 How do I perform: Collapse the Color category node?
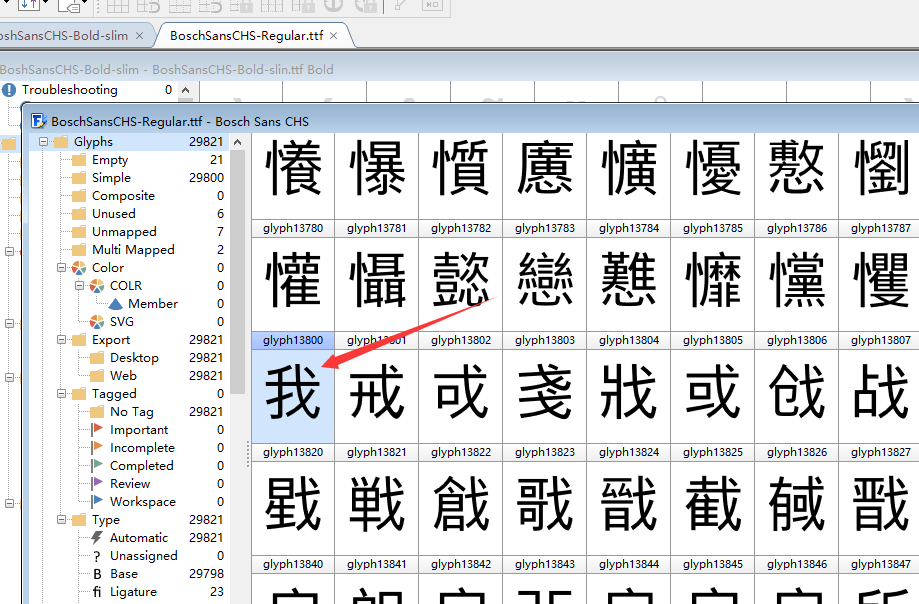[x=62, y=268]
